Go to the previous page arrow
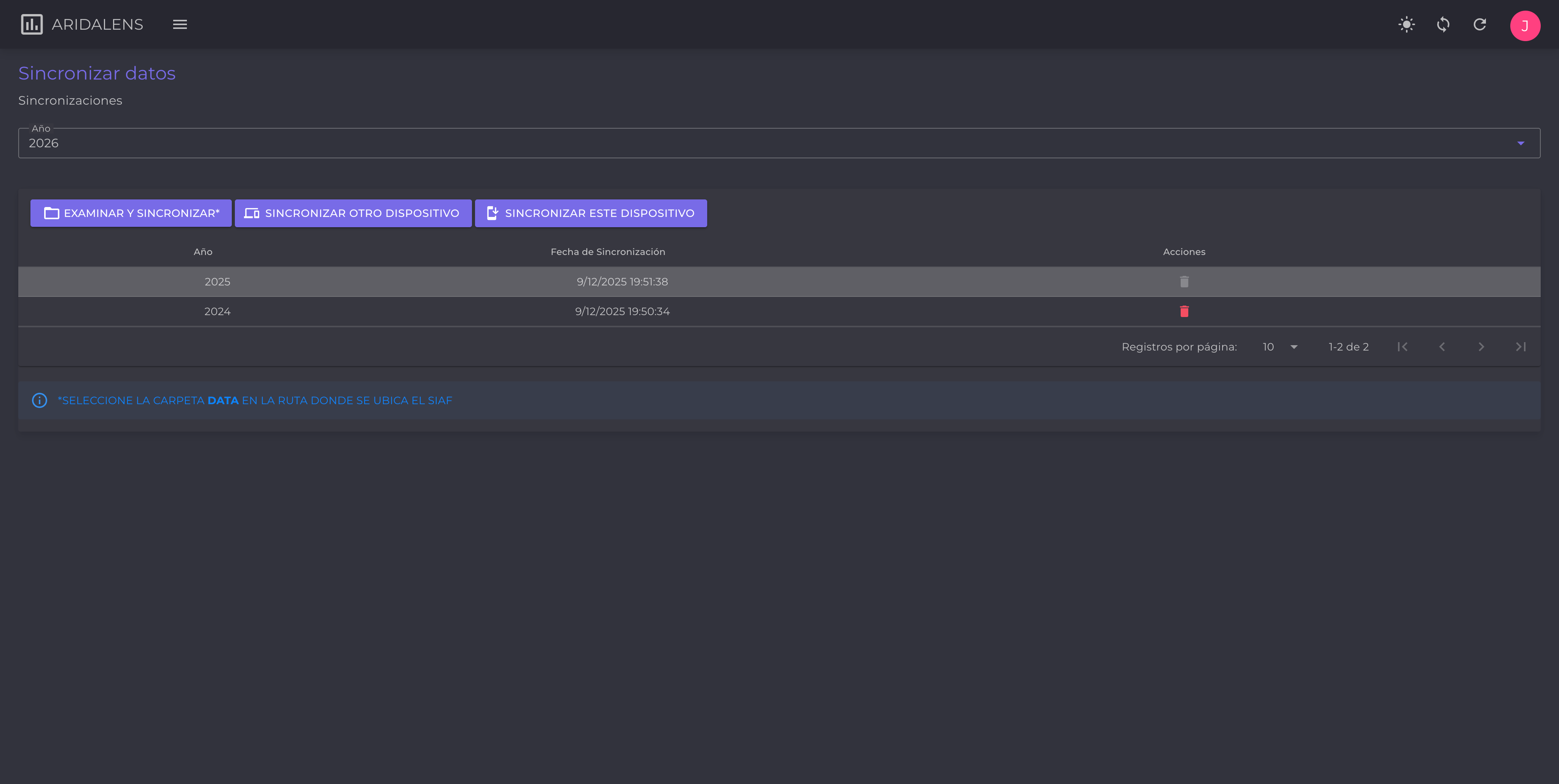The height and width of the screenshot is (784, 1559). [1442, 347]
